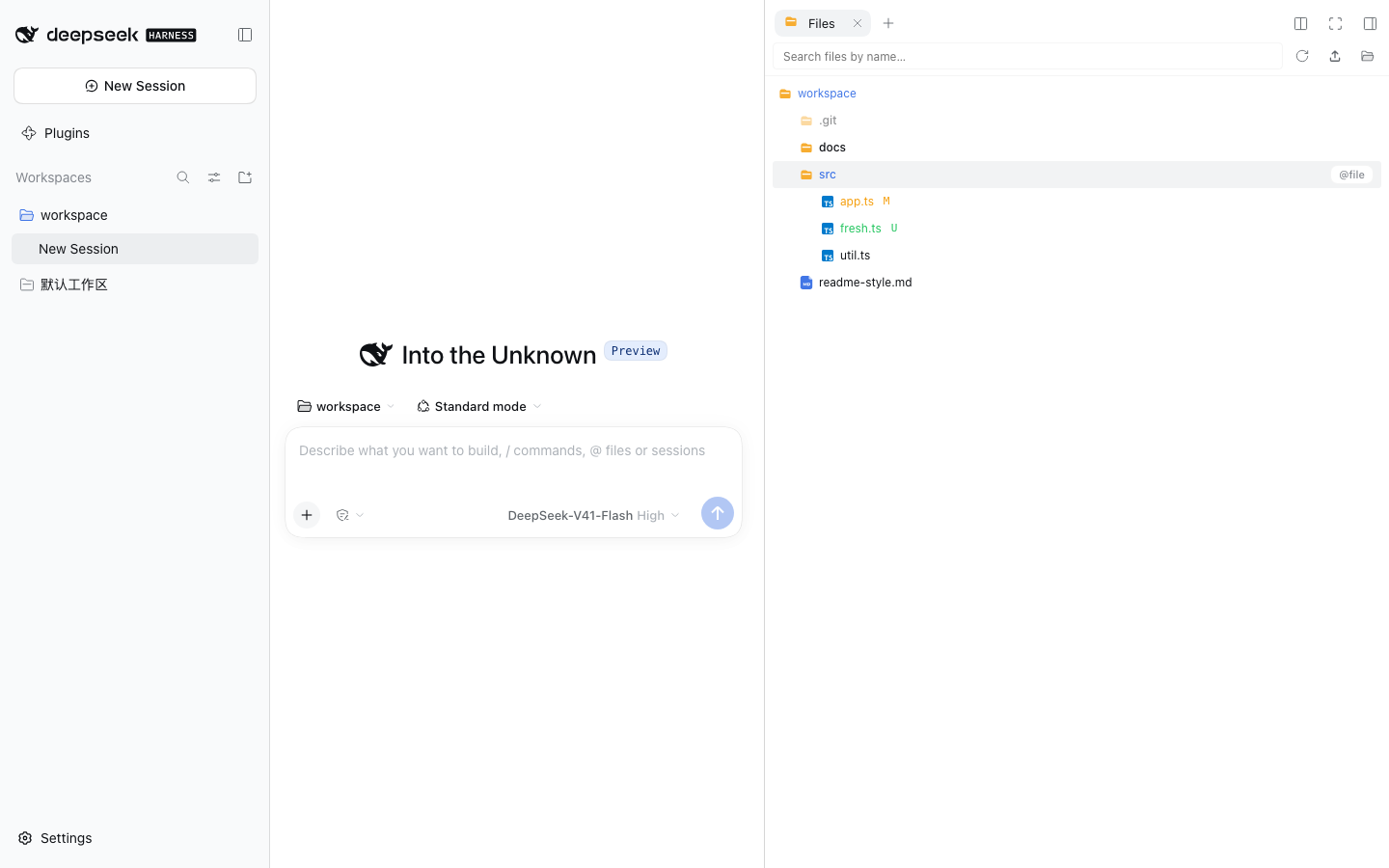
Task: Open the New Session entry in sidebar
Action: pos(135,249)
